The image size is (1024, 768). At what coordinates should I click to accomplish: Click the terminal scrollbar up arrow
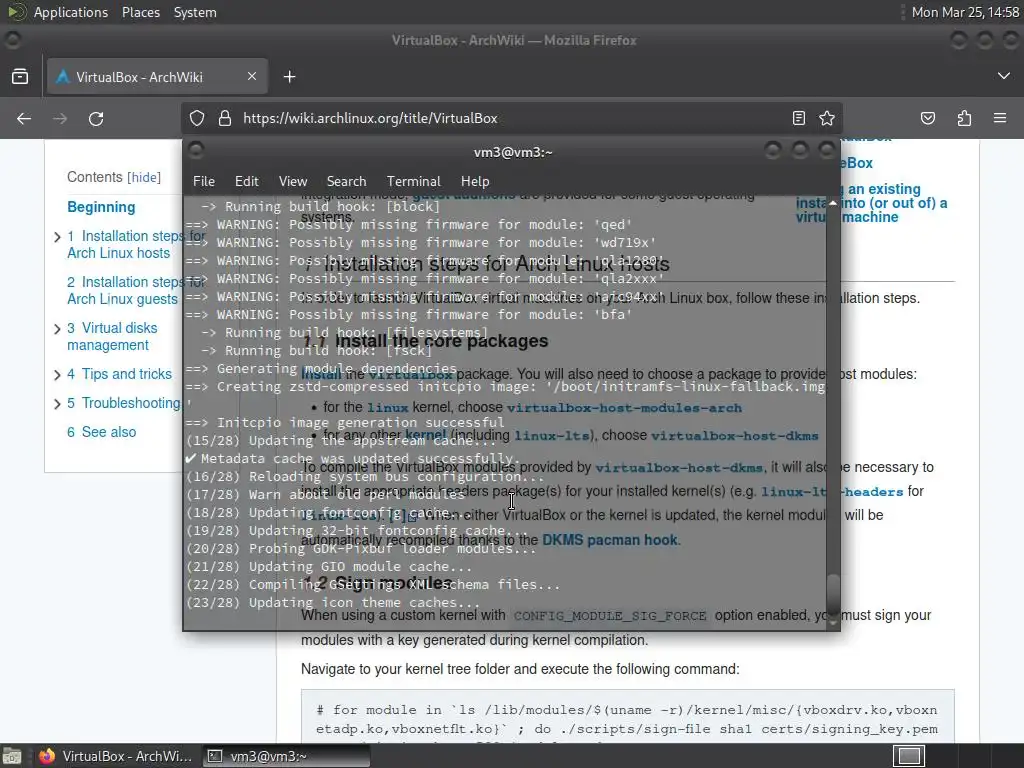point(833,203)
